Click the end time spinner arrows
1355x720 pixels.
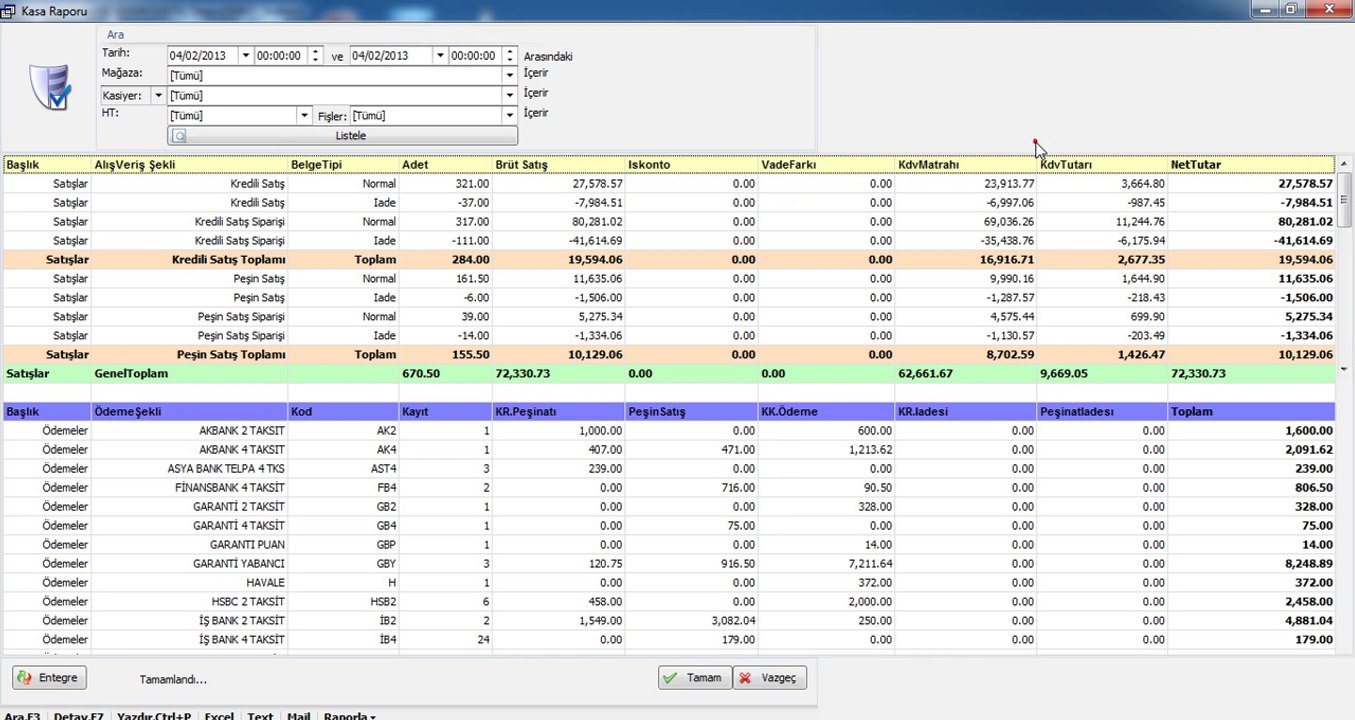click(511, 56)
